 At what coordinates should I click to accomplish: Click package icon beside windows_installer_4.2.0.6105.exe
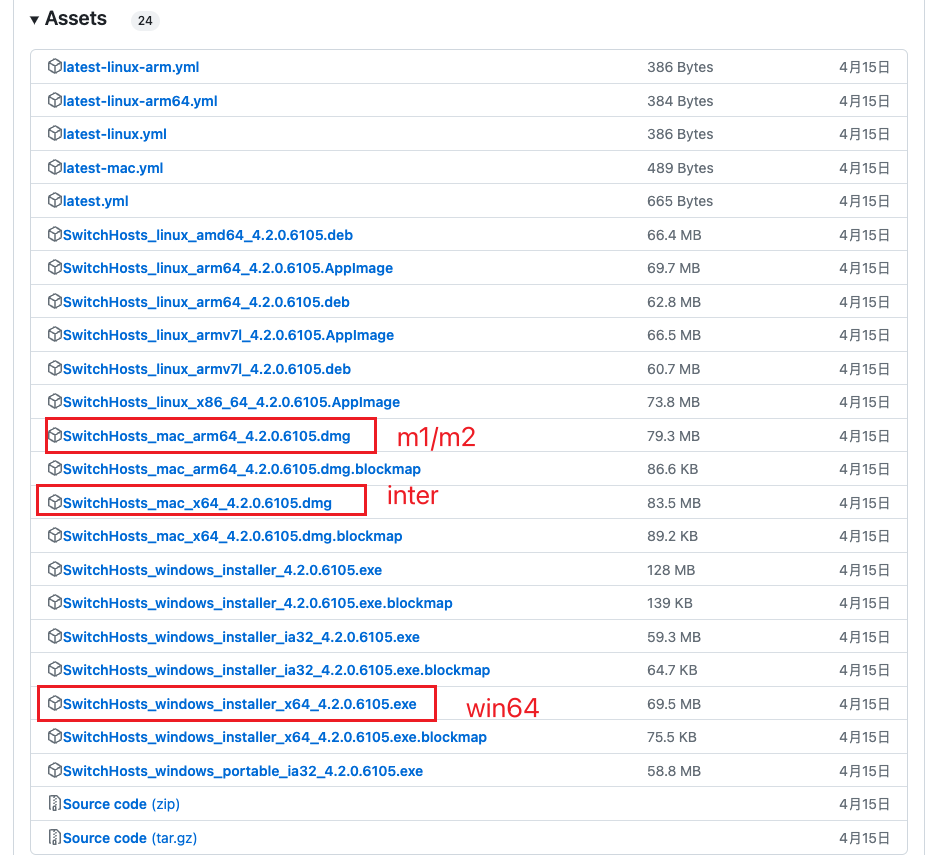tap(54, 569)
